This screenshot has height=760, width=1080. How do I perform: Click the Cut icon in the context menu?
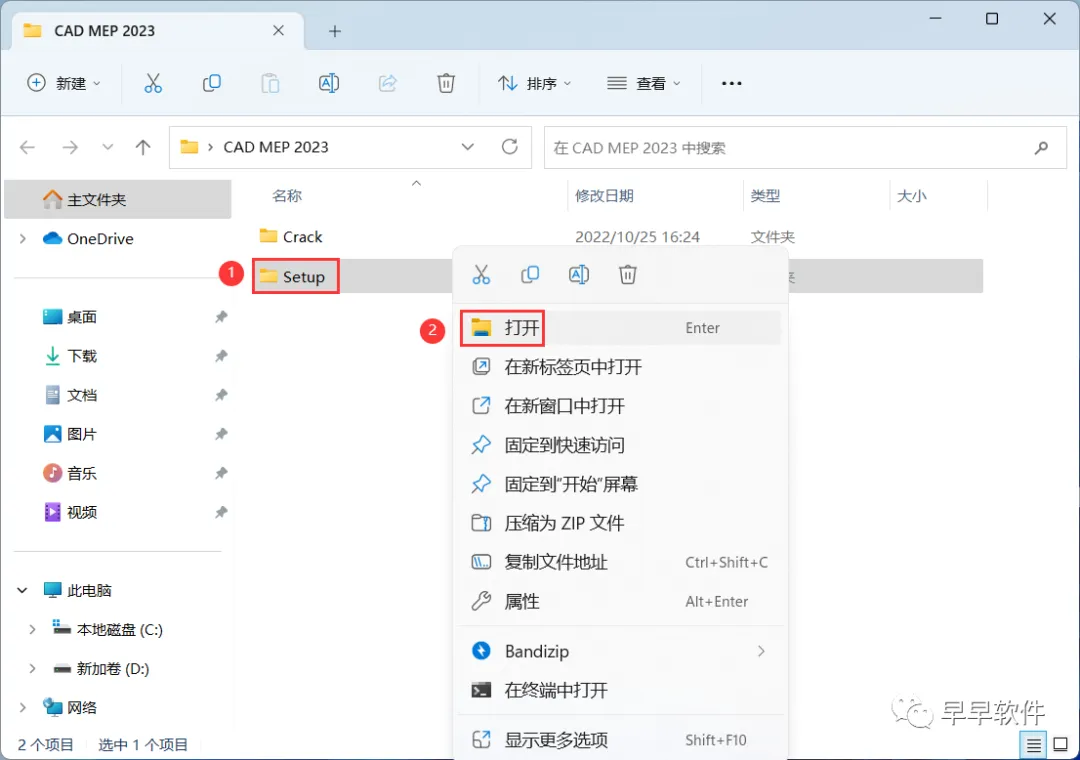pos(481,275)
